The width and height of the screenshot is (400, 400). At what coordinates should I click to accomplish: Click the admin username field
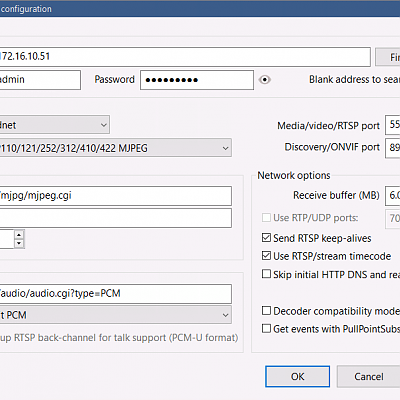click(40, 80)
